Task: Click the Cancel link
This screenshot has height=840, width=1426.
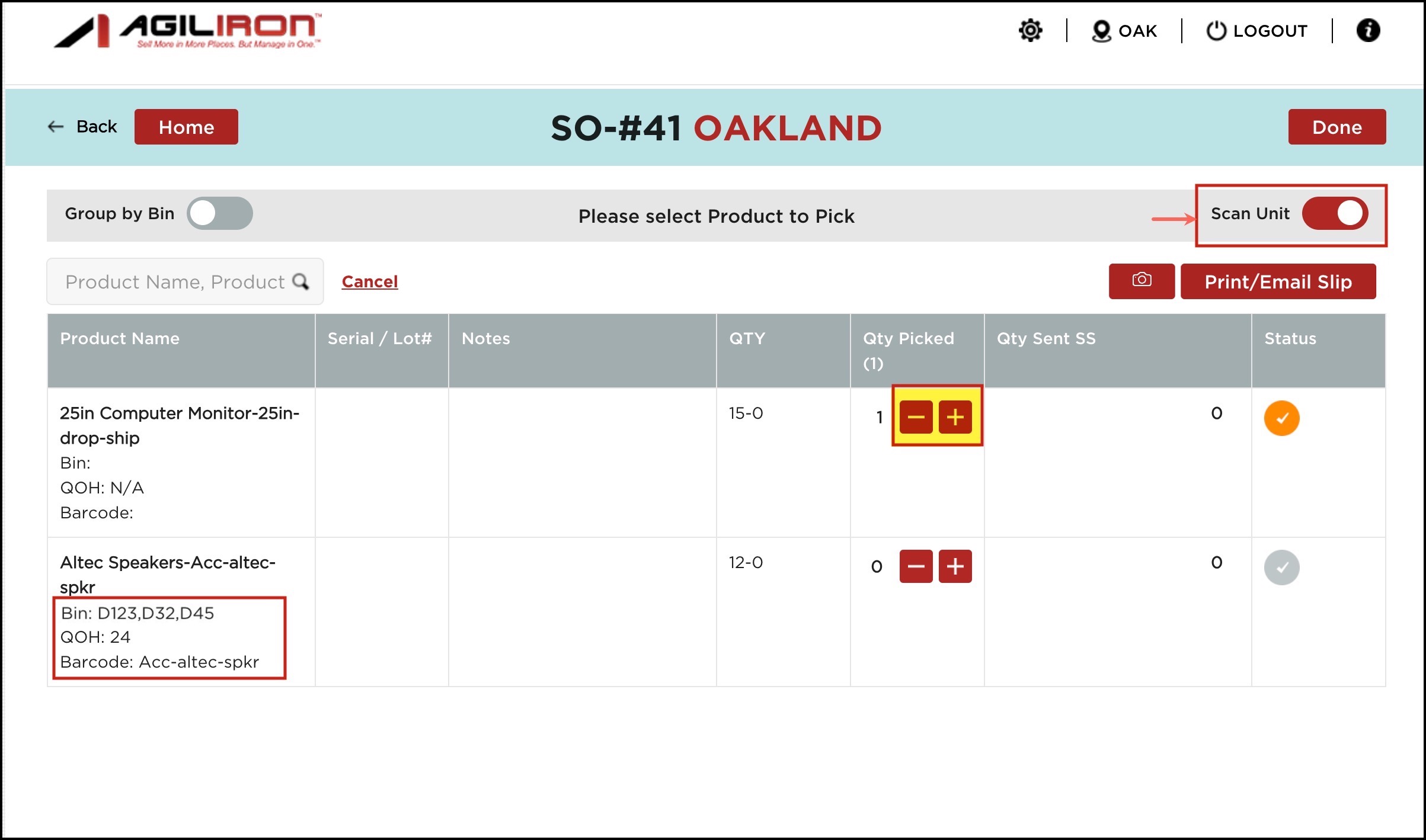Action: 369,281
